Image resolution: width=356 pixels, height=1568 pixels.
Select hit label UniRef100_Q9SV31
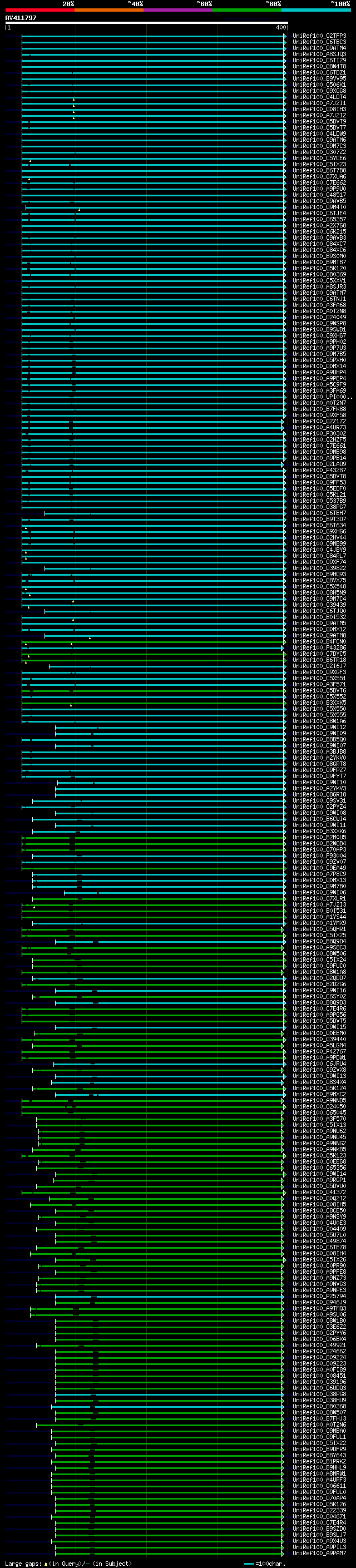point(319,800)
